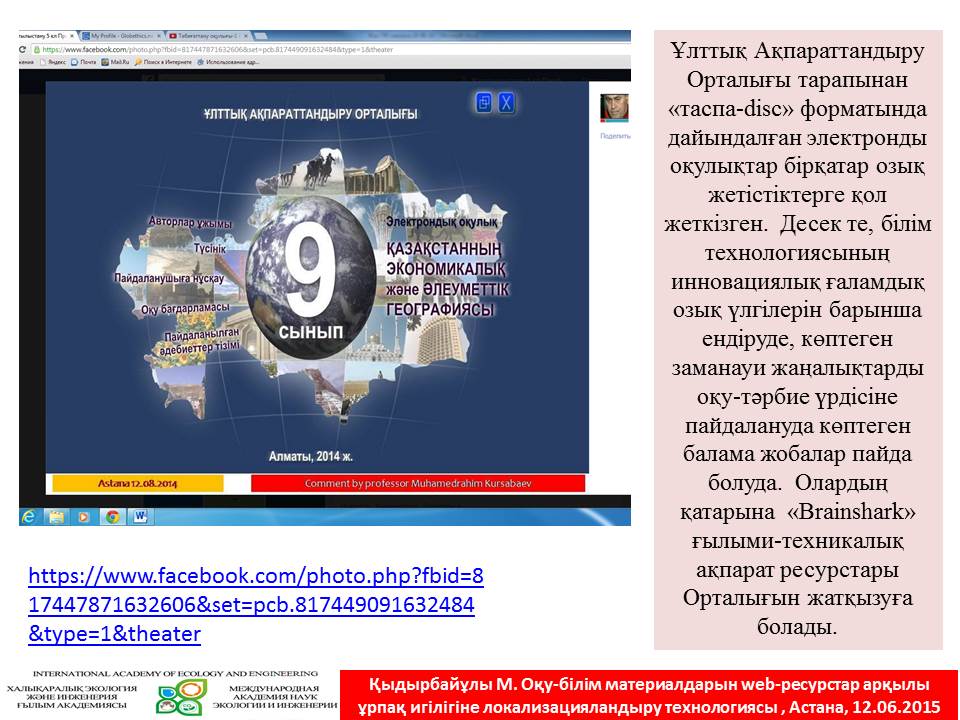Click the Facebook profile photo thumbnail
Viewport: 960px width, 720px height.
click(615, 108)
